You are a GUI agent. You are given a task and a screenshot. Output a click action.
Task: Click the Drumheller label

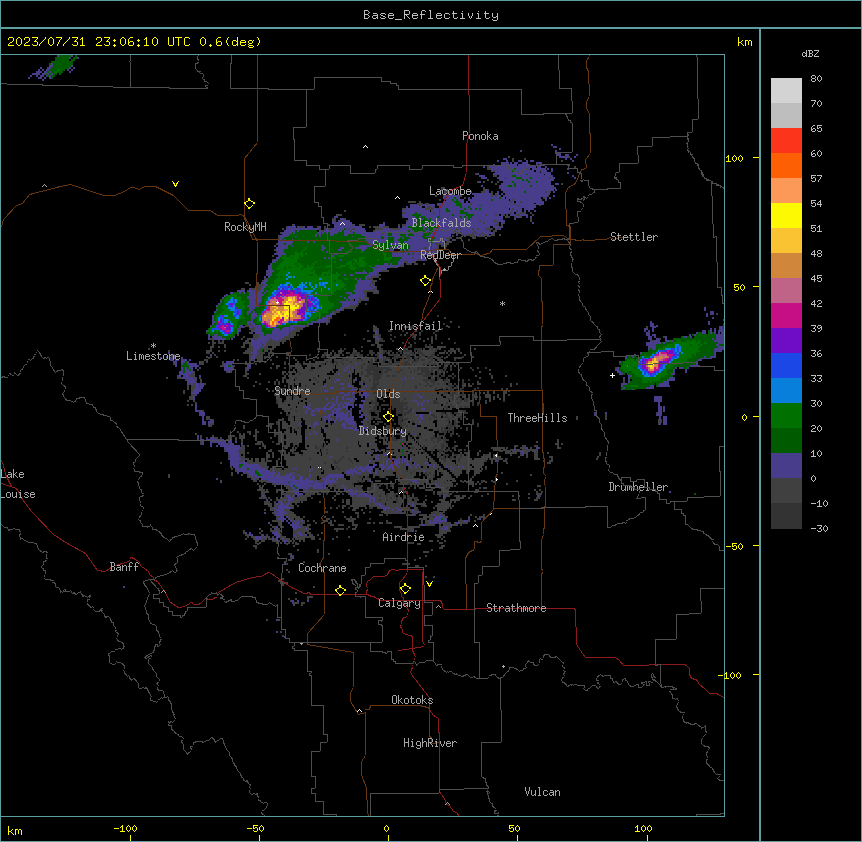coord(638,487)
